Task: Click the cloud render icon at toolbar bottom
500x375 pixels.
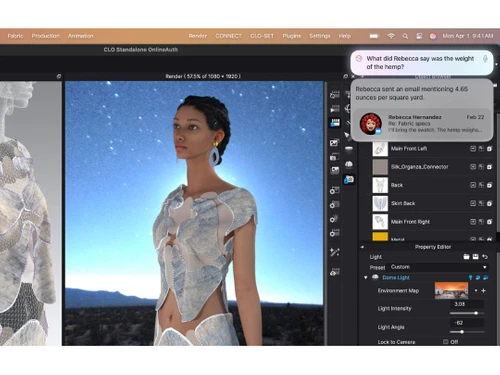Action: point(335,272)
